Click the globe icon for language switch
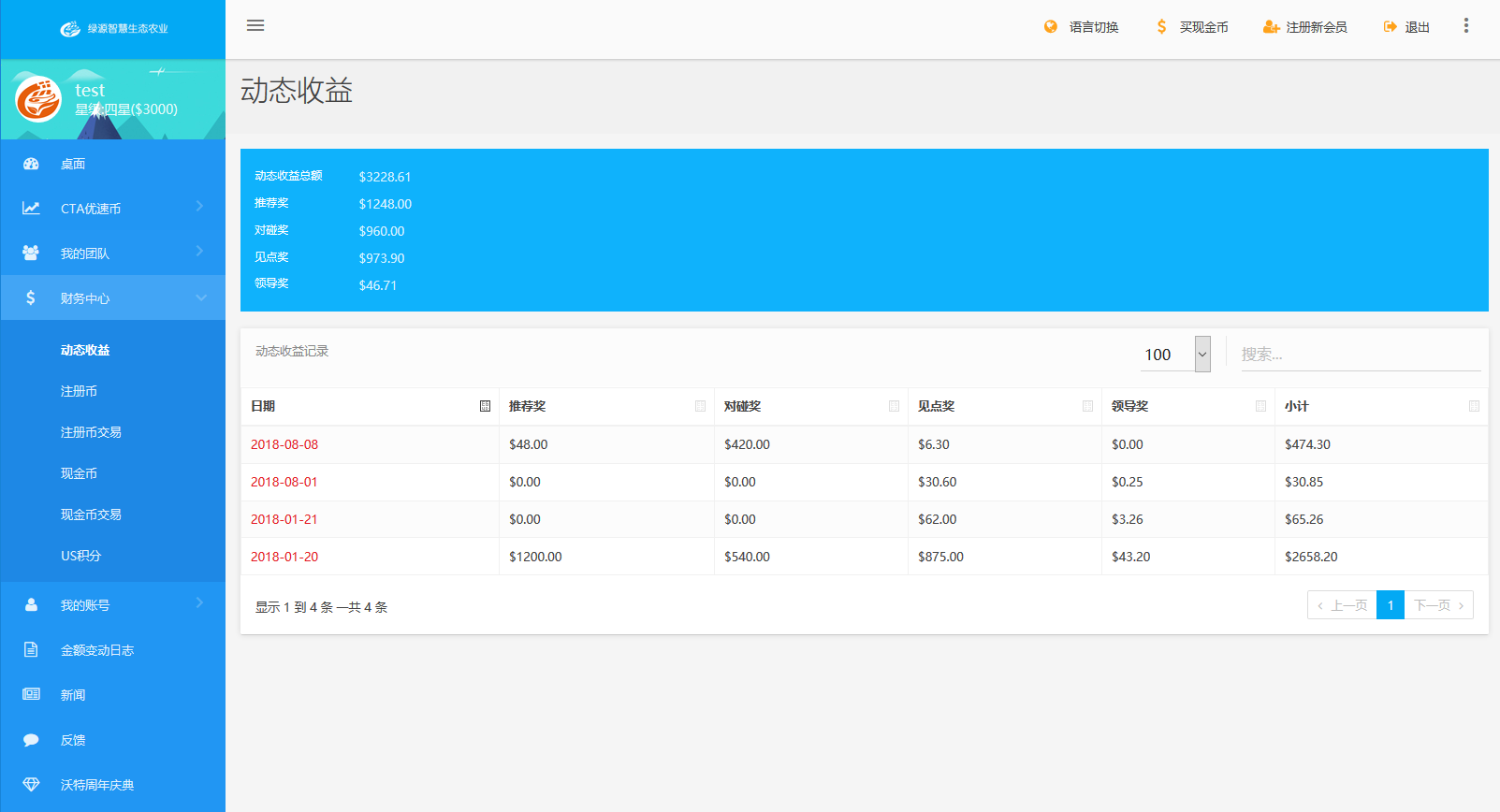The height and width of the screenshot is (812, 1500). tap(1051, 27)
